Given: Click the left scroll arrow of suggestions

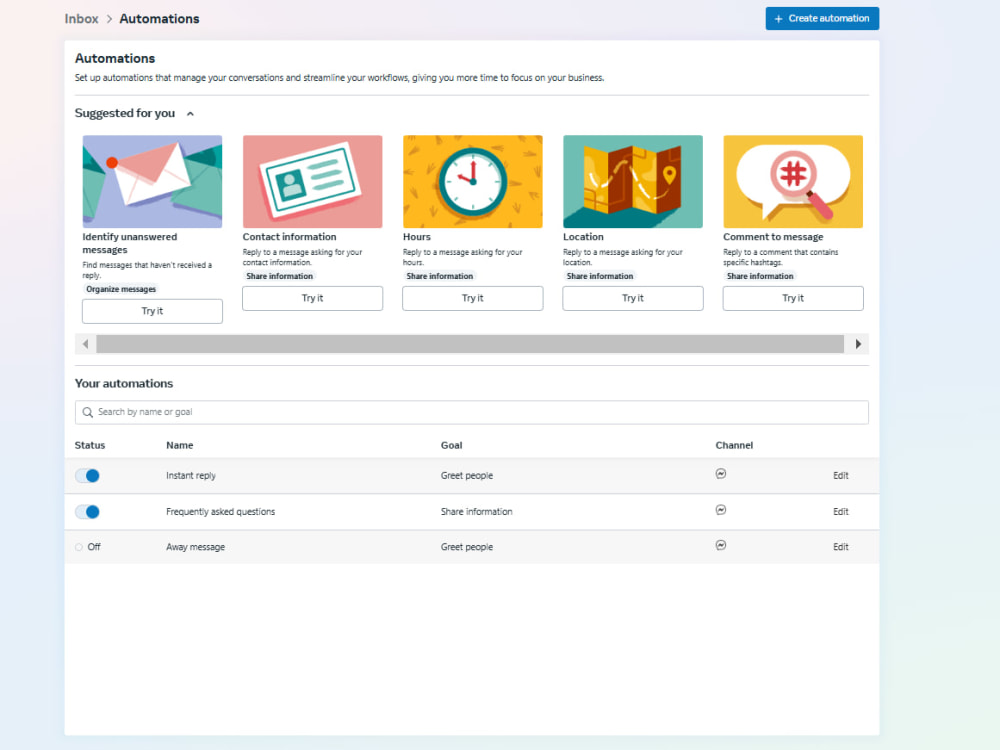Looking at the screenshot, I should 85,344.
